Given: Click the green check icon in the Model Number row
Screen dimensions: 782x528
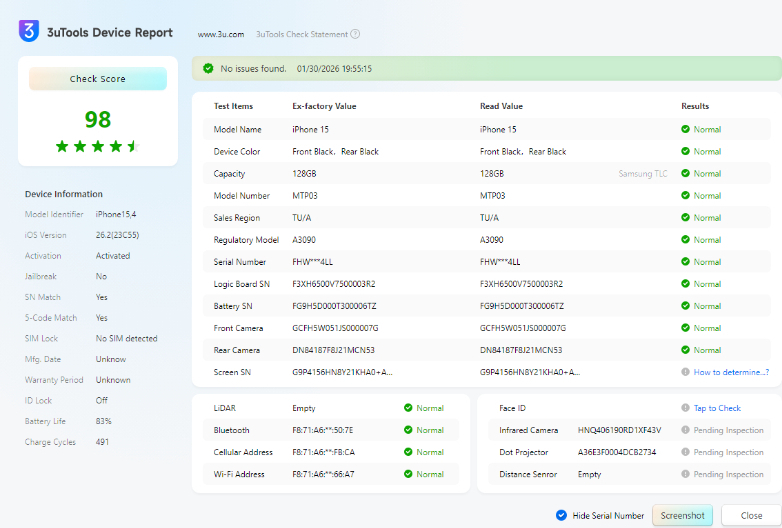Looking at the screenshot, I should point(685,195).
